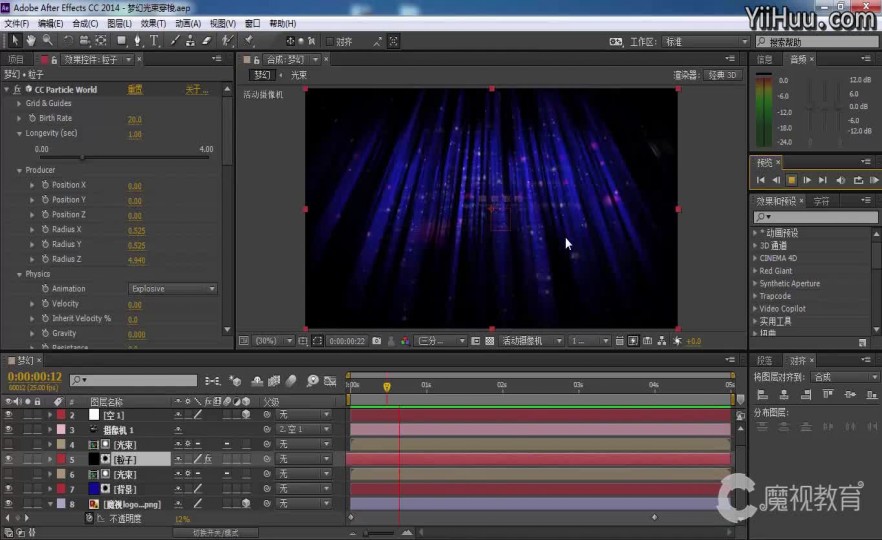882x540 pixels.
Task: Hide the 粒子 layer eye
Action: 8,459
